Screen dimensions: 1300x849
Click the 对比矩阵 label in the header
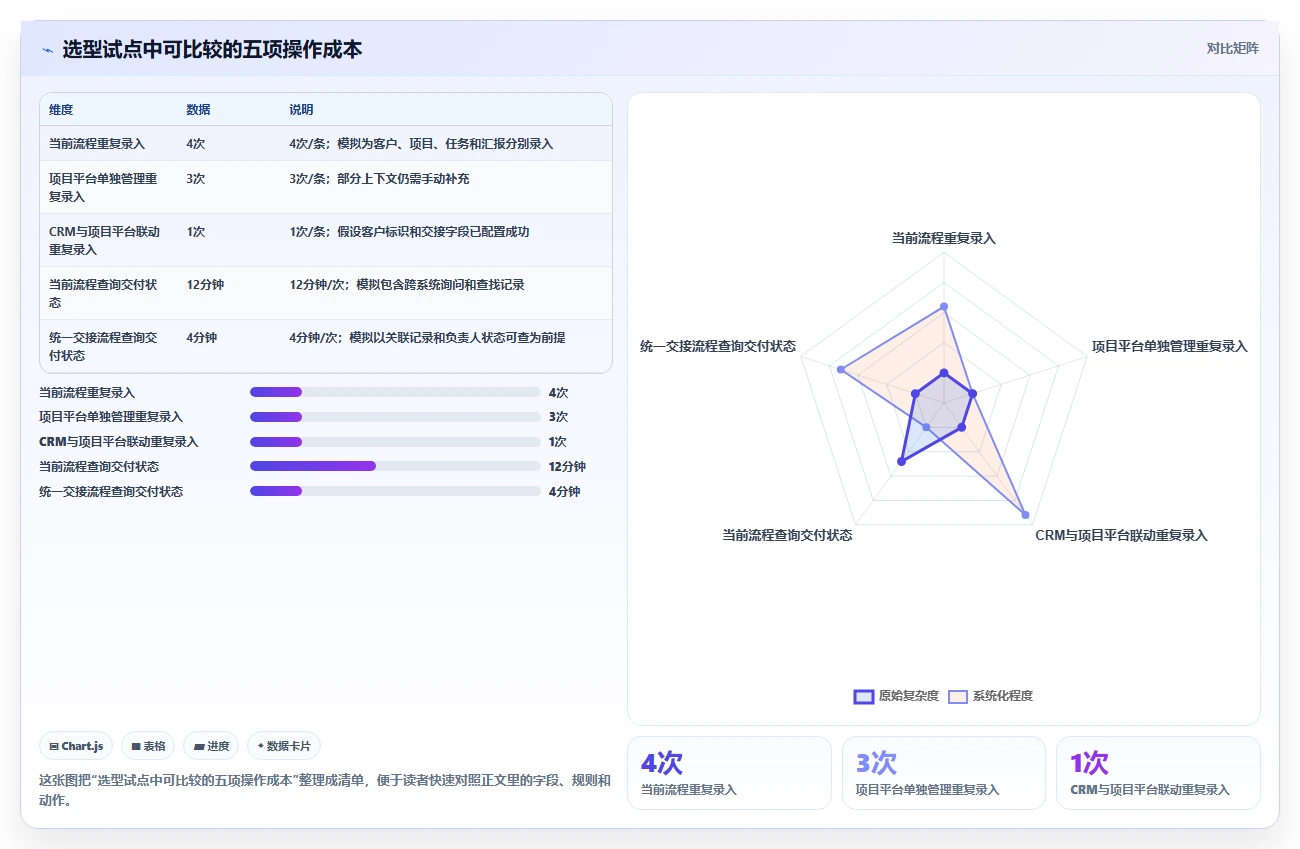[1232, 48]
